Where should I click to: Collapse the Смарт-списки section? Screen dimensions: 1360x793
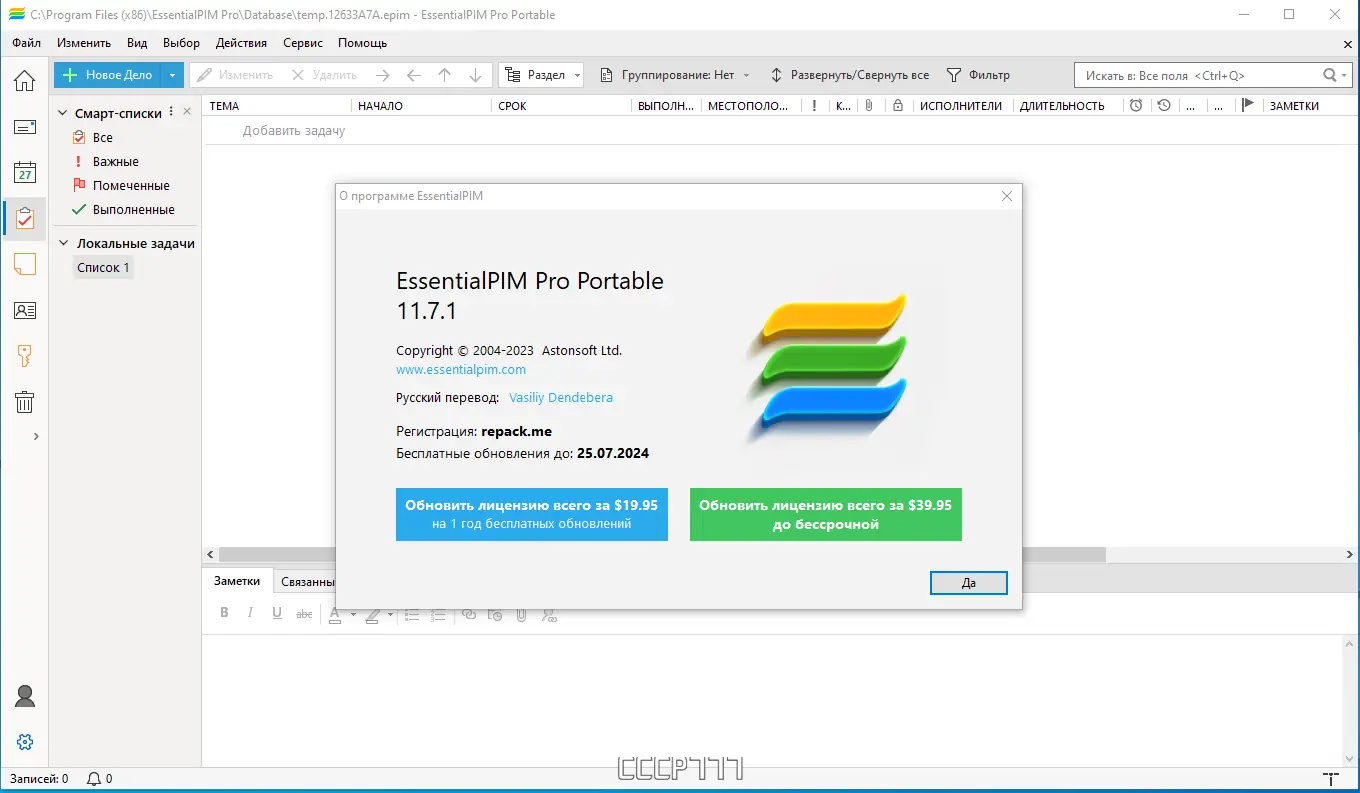[63, 113]
